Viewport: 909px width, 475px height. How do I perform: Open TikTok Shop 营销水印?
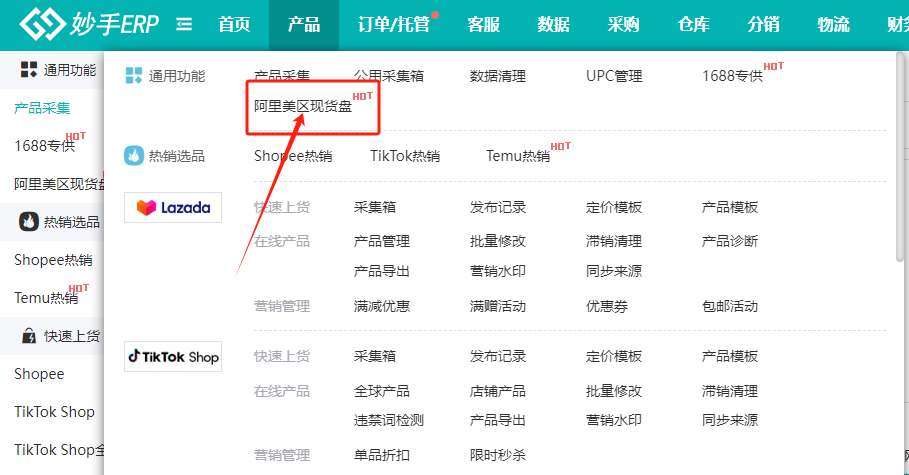[614, 420]
